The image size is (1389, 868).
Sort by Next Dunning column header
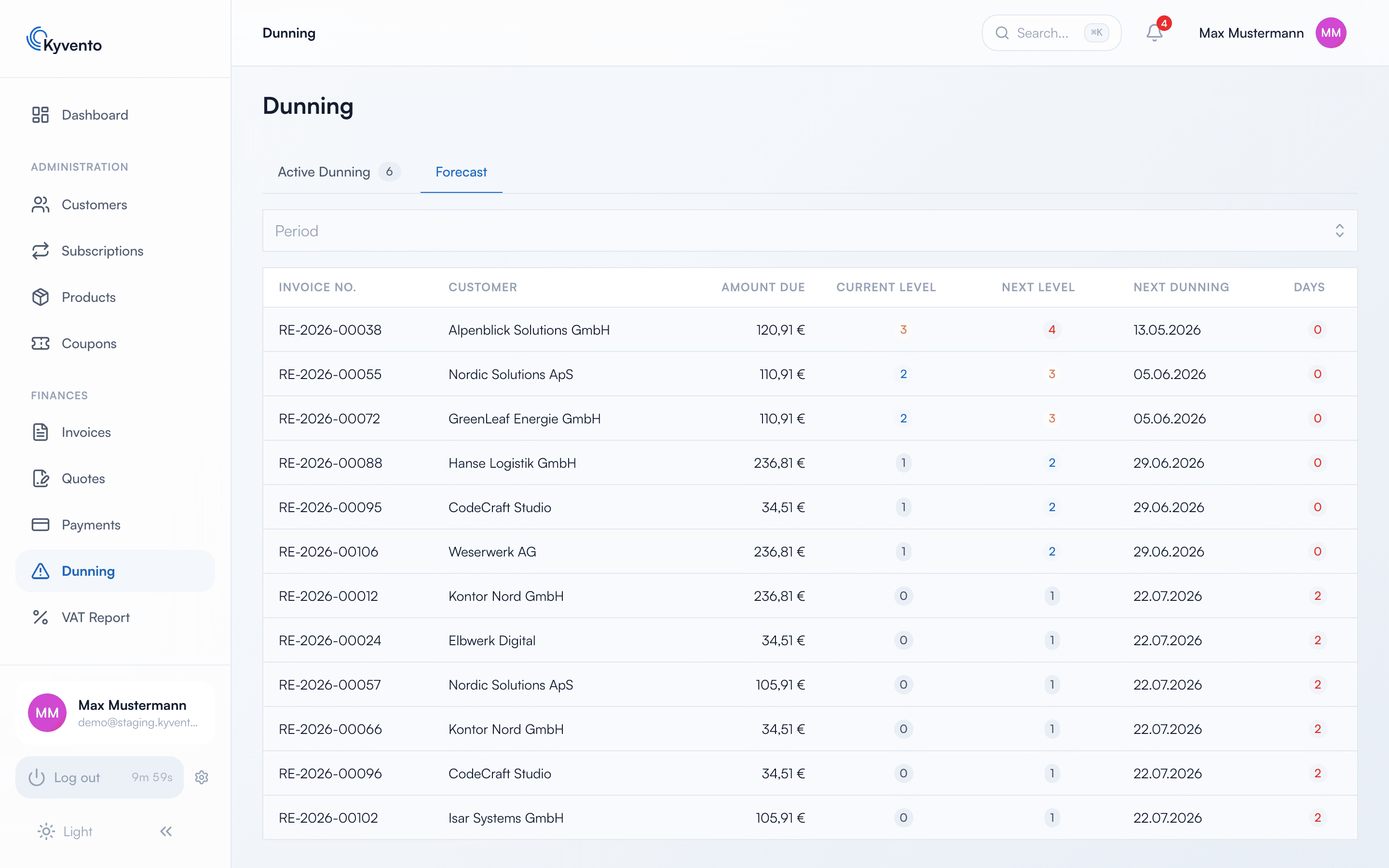[x=1181, y=287]
